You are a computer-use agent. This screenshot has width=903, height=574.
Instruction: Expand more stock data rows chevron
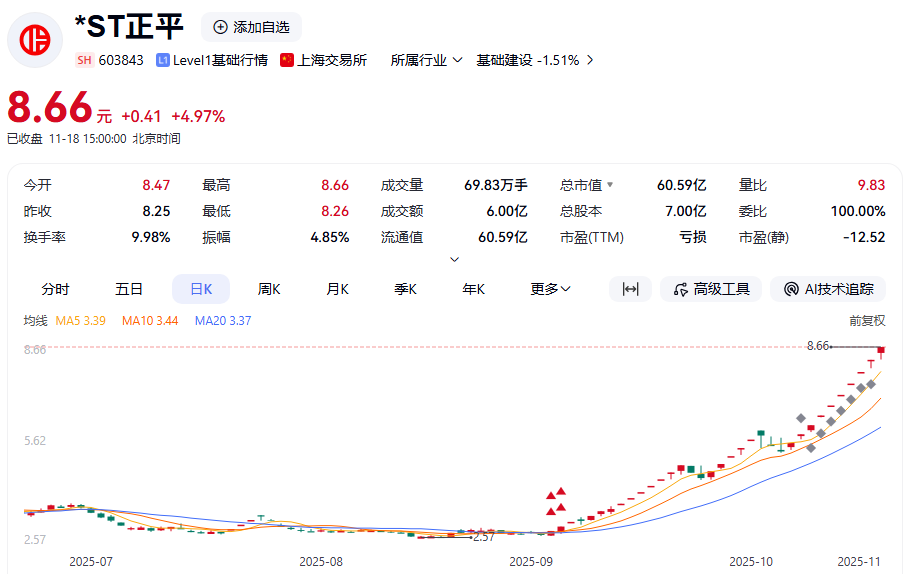[454, 259]
